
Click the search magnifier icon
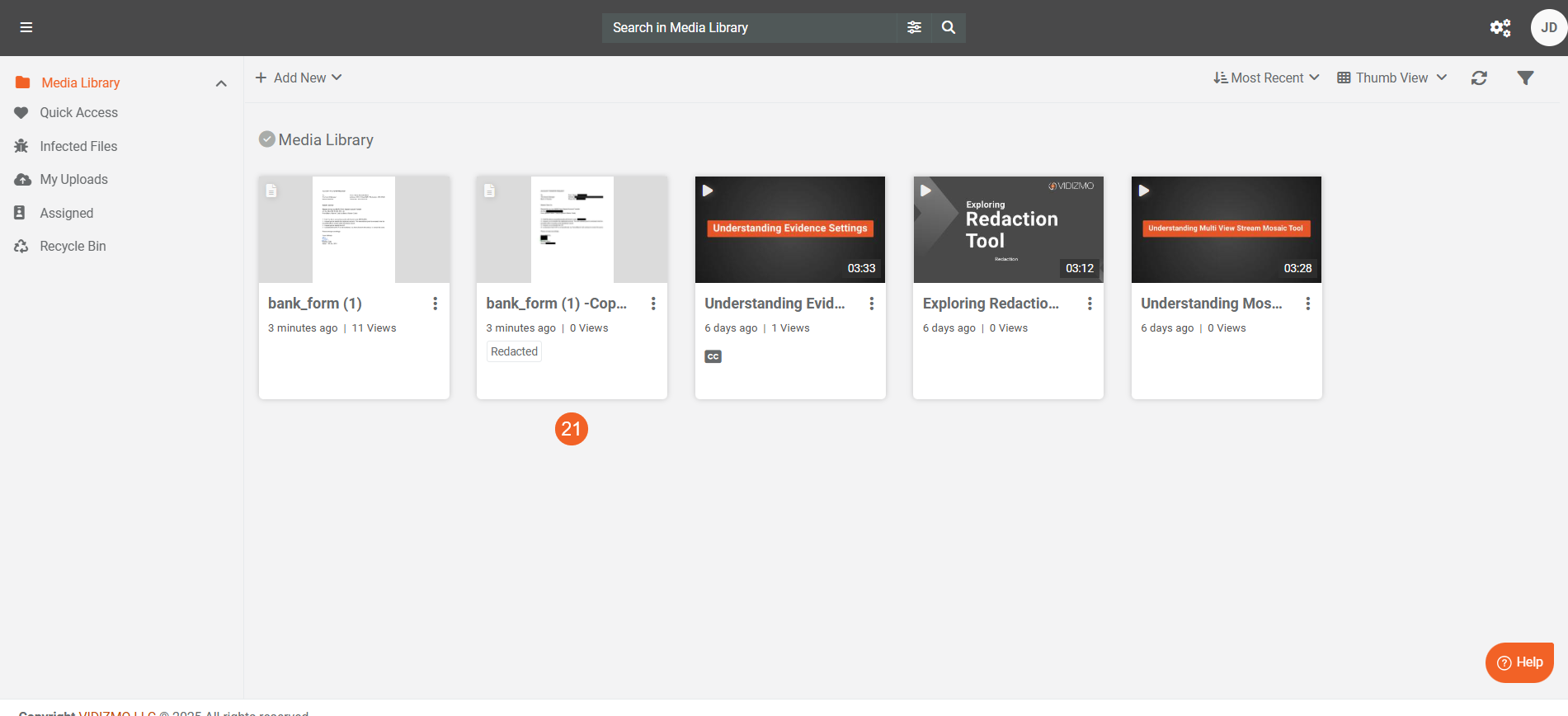pyautogui.click(x=949, y=27)
